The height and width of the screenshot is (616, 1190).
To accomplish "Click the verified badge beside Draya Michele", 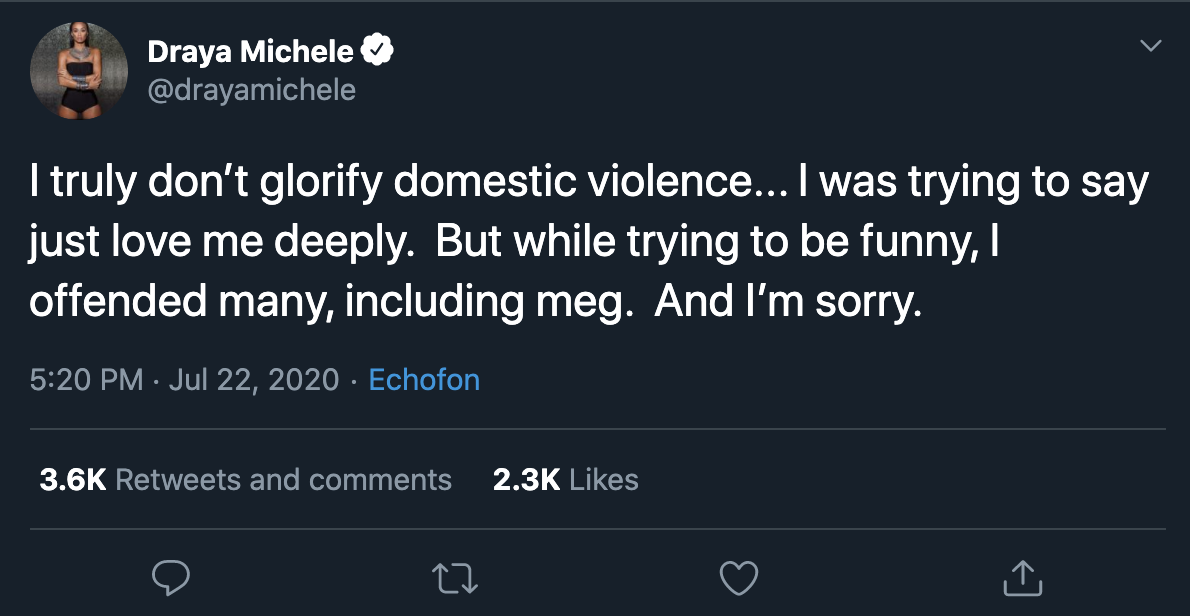I will pos(377,50).
